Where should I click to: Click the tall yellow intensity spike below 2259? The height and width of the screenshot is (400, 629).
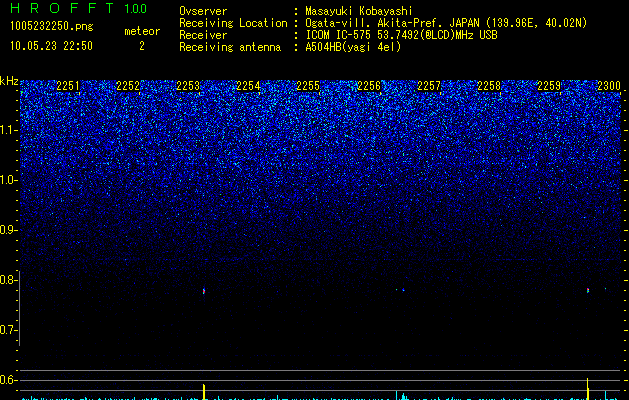click(x=588, y=389)
